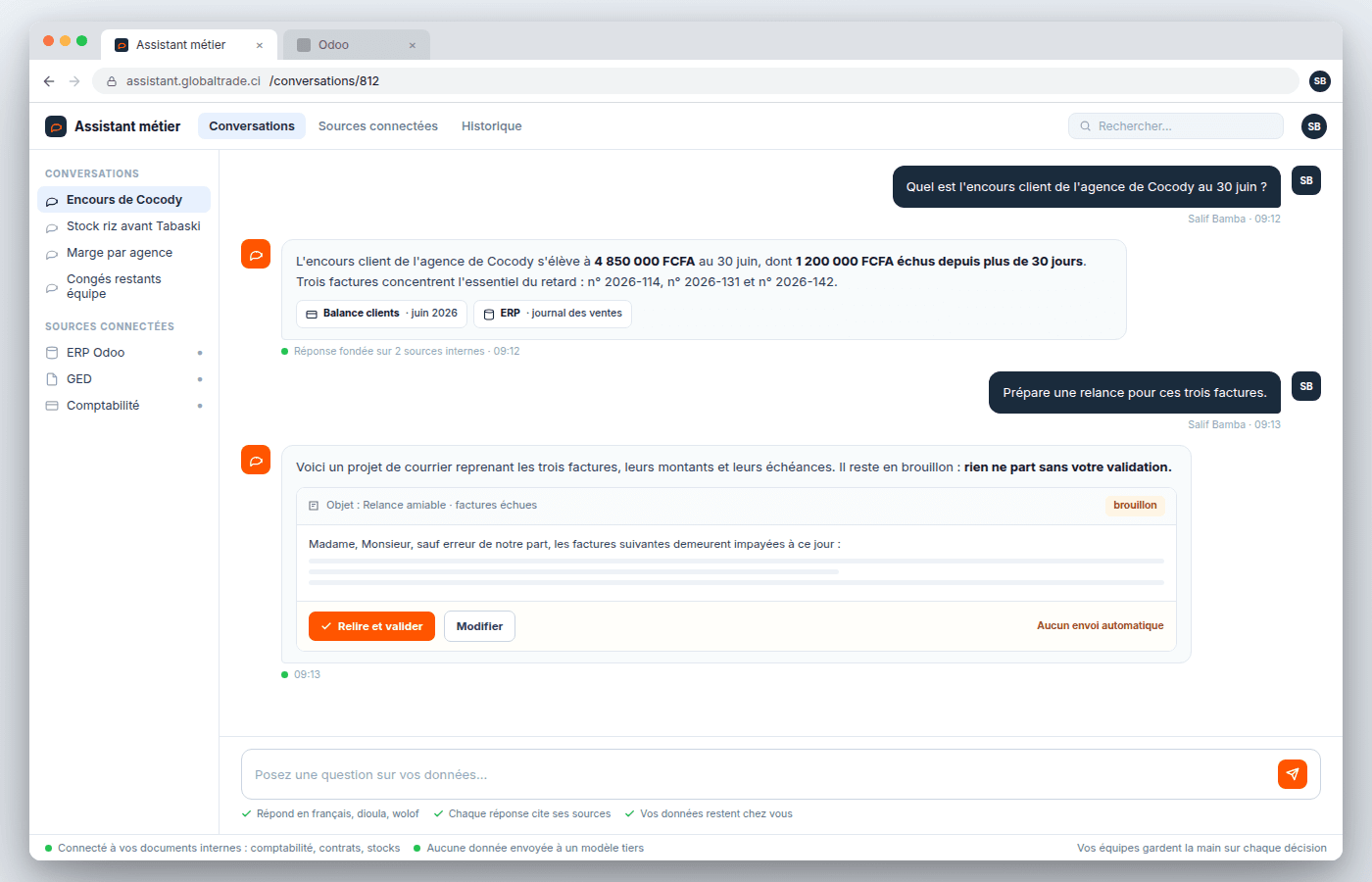Select the GED source
Image resolution: width=1372 pixels, height=882 pixels.
point(123,379)
